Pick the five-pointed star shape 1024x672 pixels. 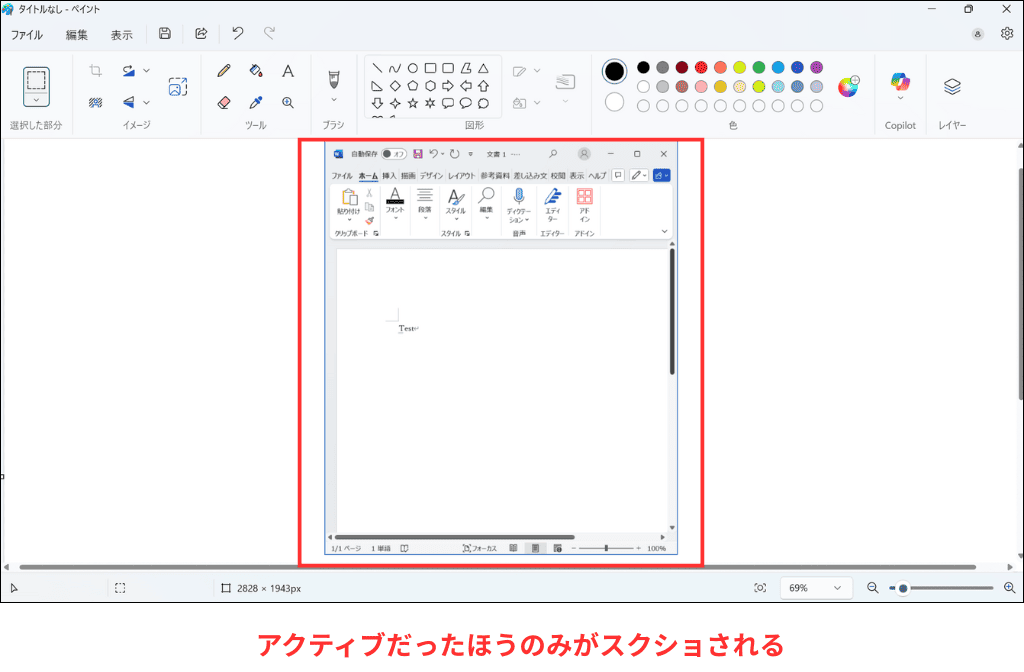(x=413, y=103)
